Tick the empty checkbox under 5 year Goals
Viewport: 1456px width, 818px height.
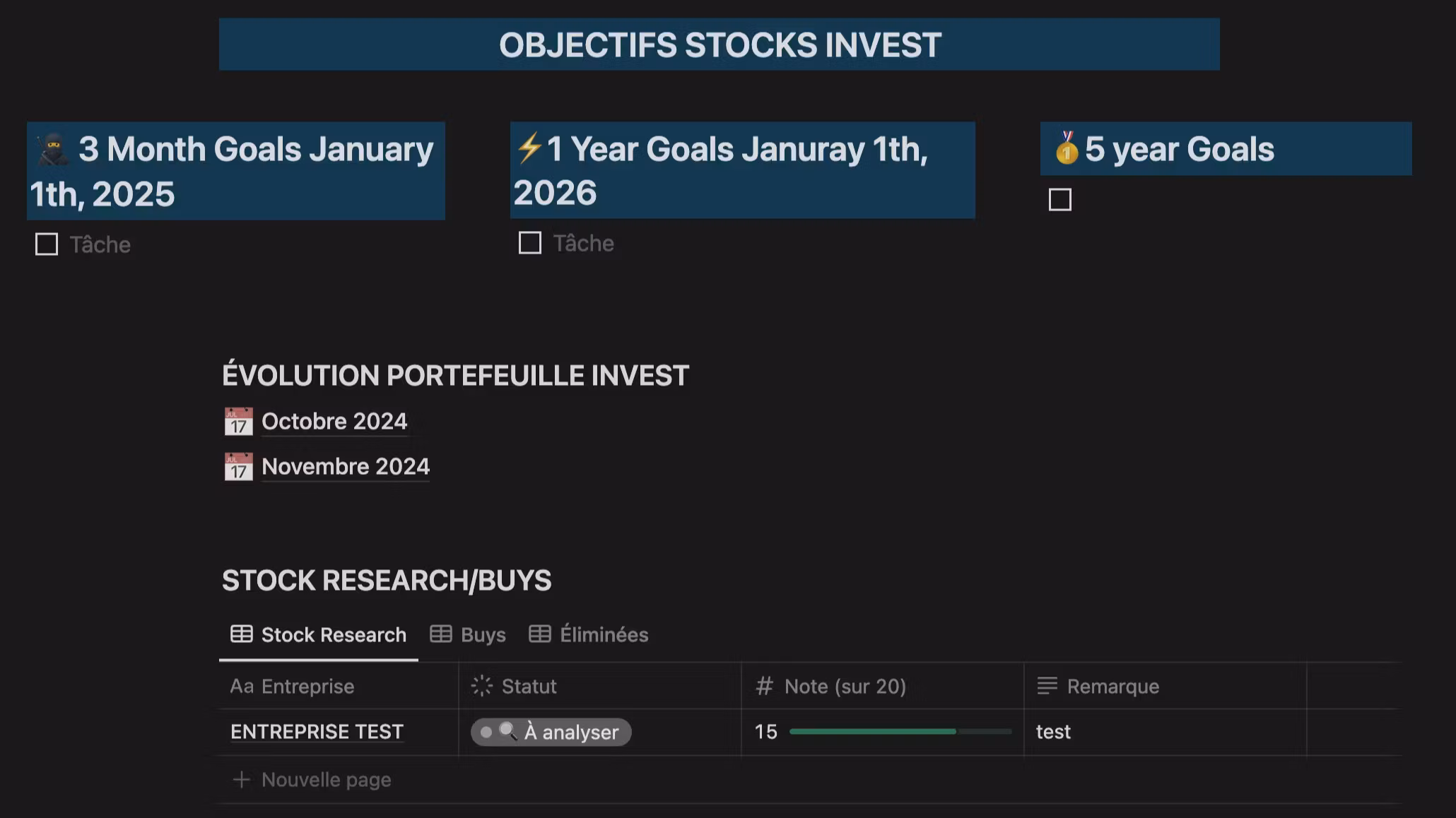tap(1060, 200)
